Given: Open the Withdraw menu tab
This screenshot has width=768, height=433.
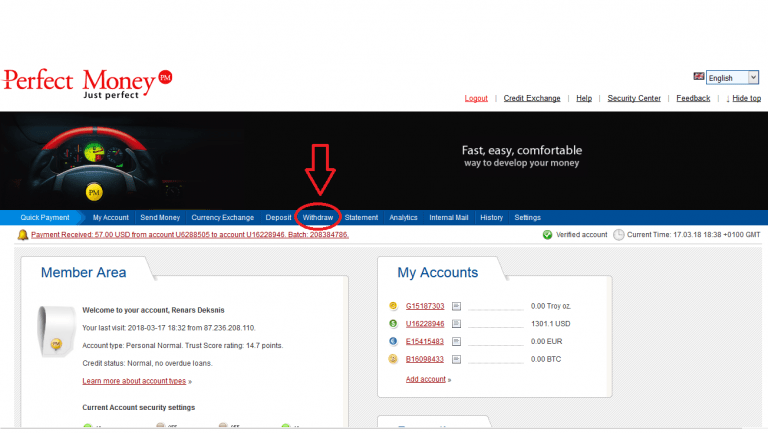Looking at the screenshot, I should (x=318, y=217).
